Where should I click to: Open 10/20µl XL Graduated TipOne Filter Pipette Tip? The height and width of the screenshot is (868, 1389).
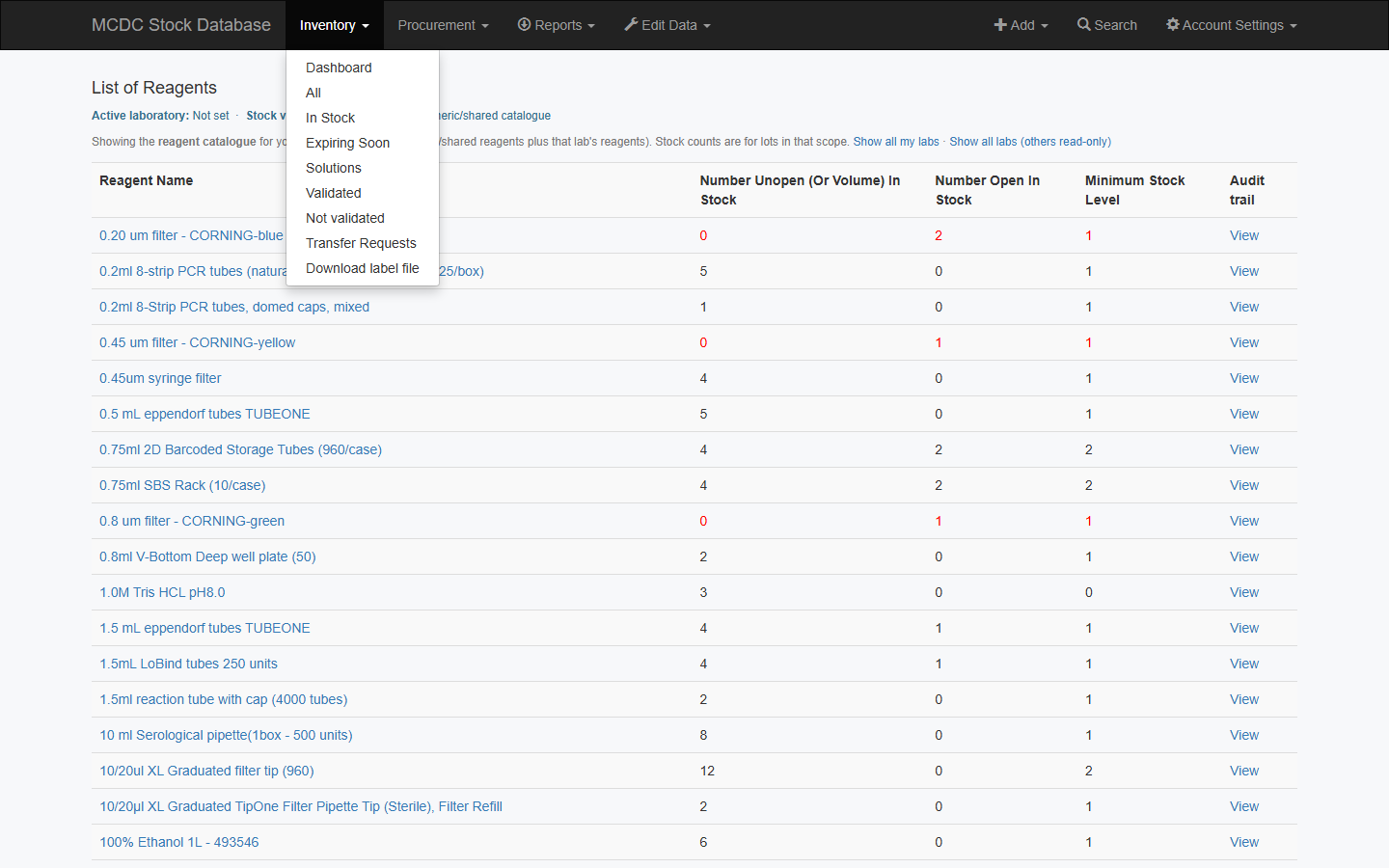click(301, 806)
